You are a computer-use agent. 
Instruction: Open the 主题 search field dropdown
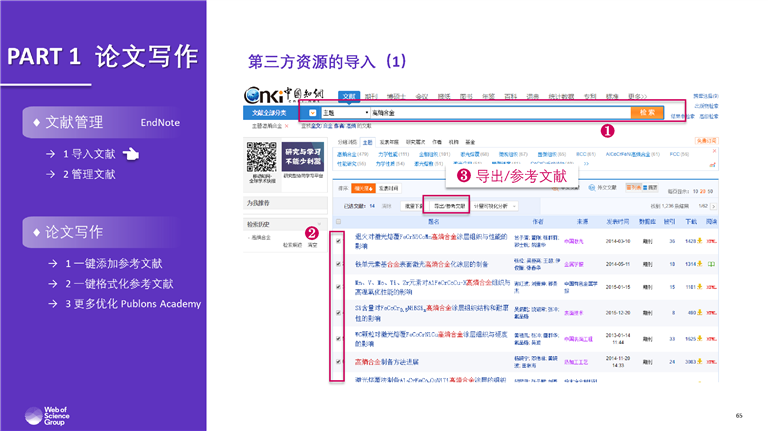coord(345,113)
